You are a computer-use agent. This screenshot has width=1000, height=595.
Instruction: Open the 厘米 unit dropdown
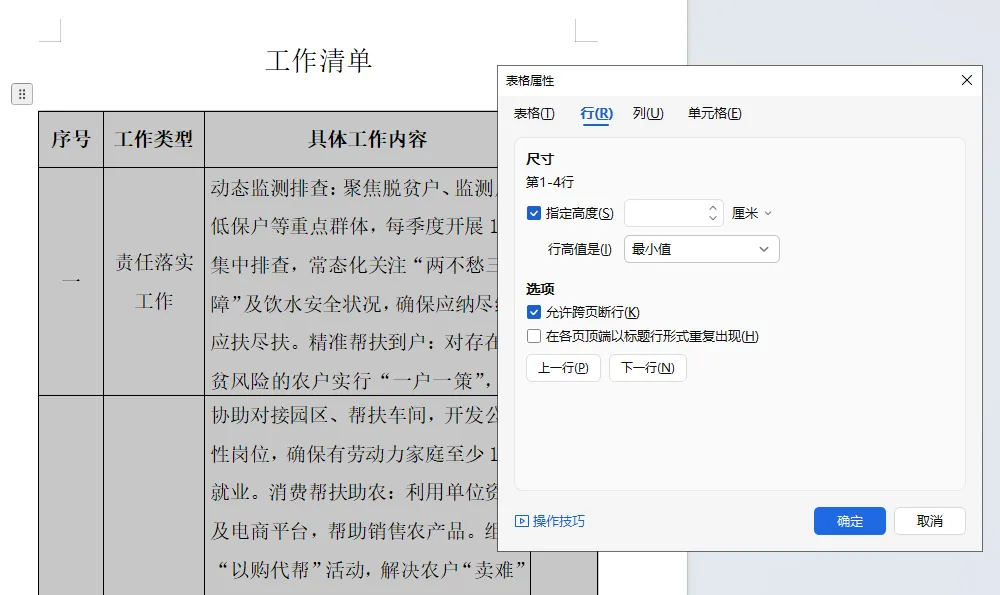tap(751, 213)
